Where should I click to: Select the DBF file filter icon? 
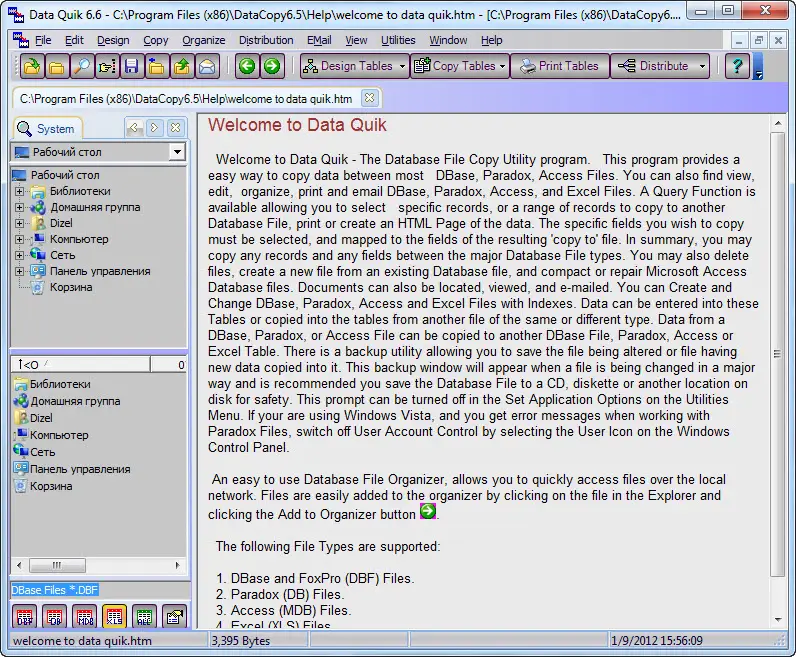coord(25,616)
